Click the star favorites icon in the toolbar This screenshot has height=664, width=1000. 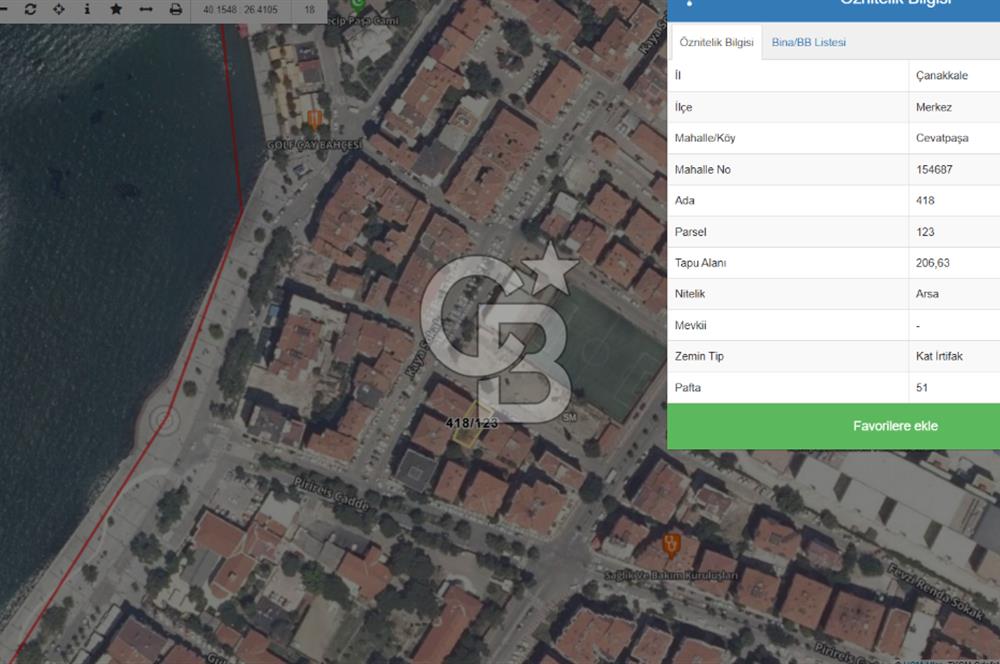pyautogui.click(x=116, y=9)
